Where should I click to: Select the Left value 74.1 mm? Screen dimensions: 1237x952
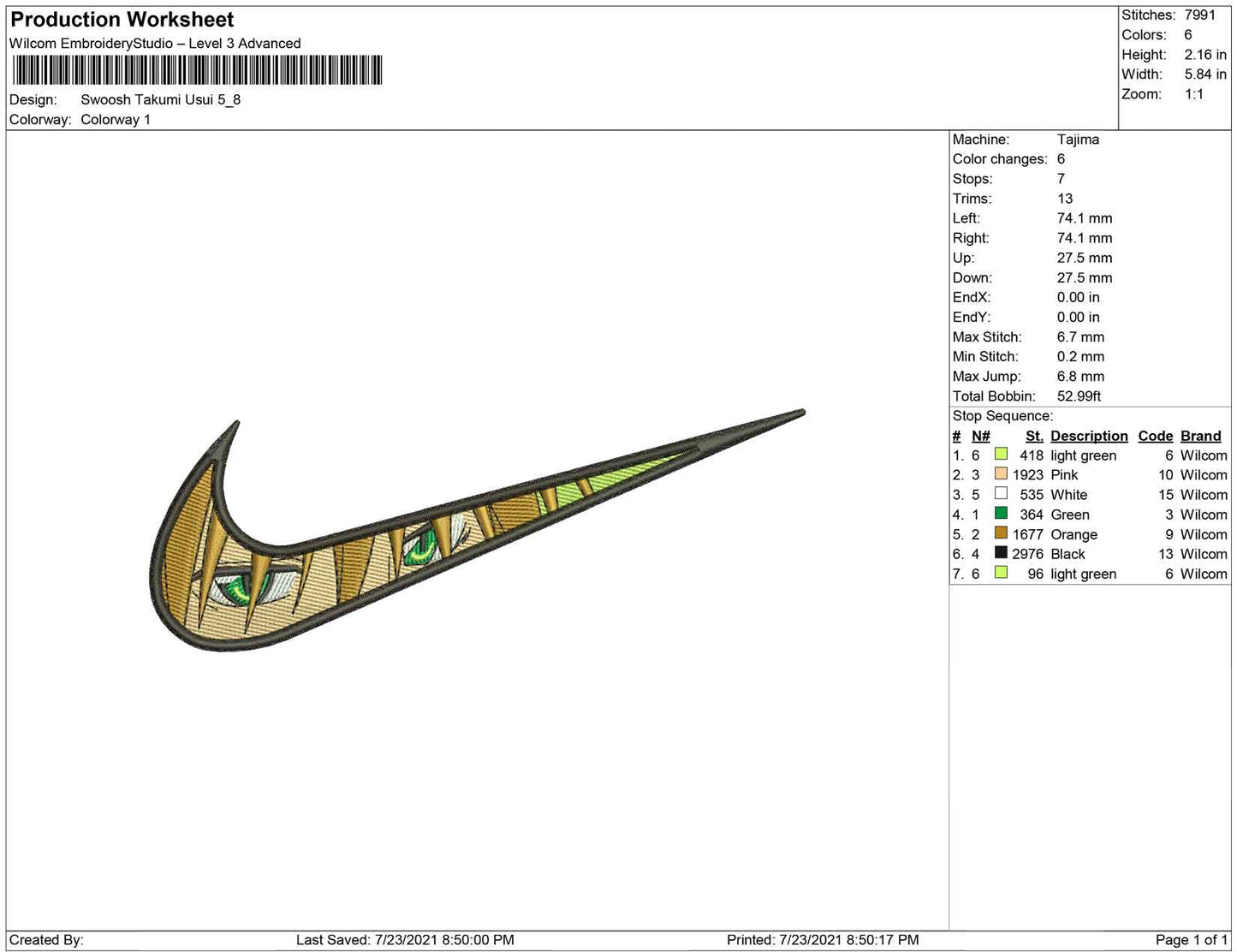1085,218
